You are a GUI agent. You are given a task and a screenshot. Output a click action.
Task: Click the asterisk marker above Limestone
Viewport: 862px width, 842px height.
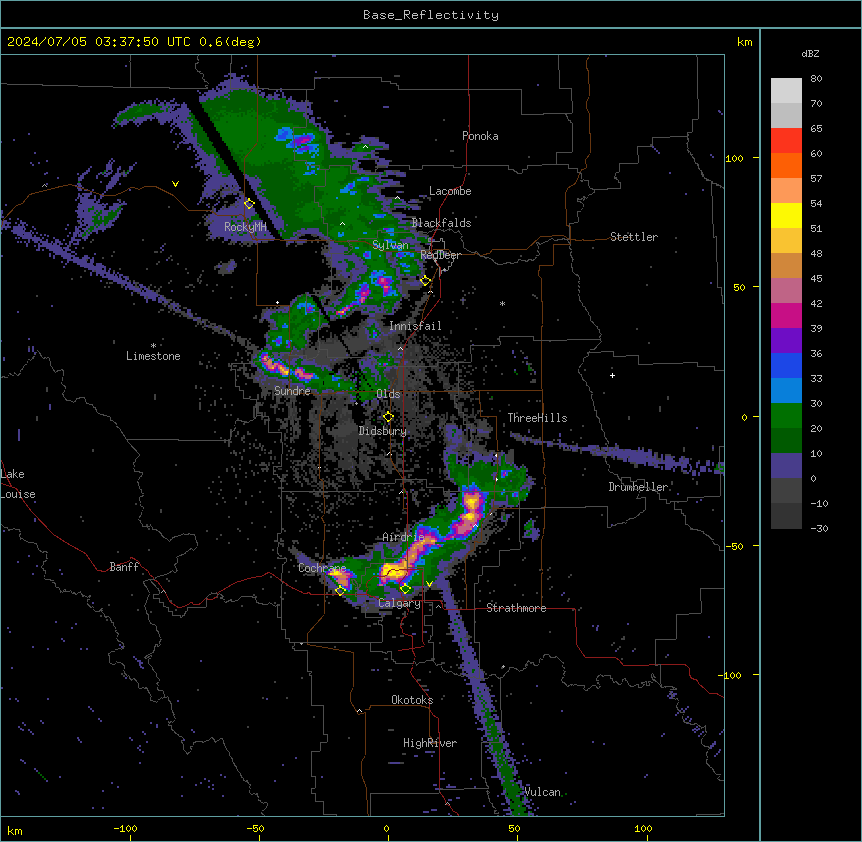[x=153, y=346]
